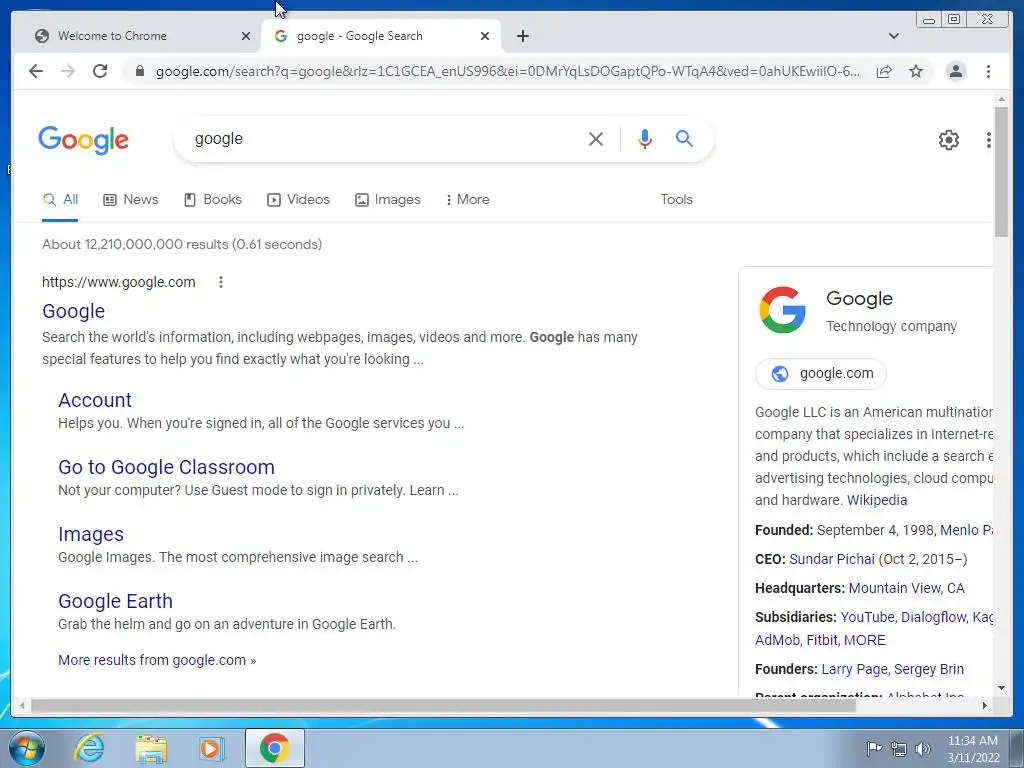Open the AdMob subsidiary link
Screen dimensions: 1024x768
[777, 641]
